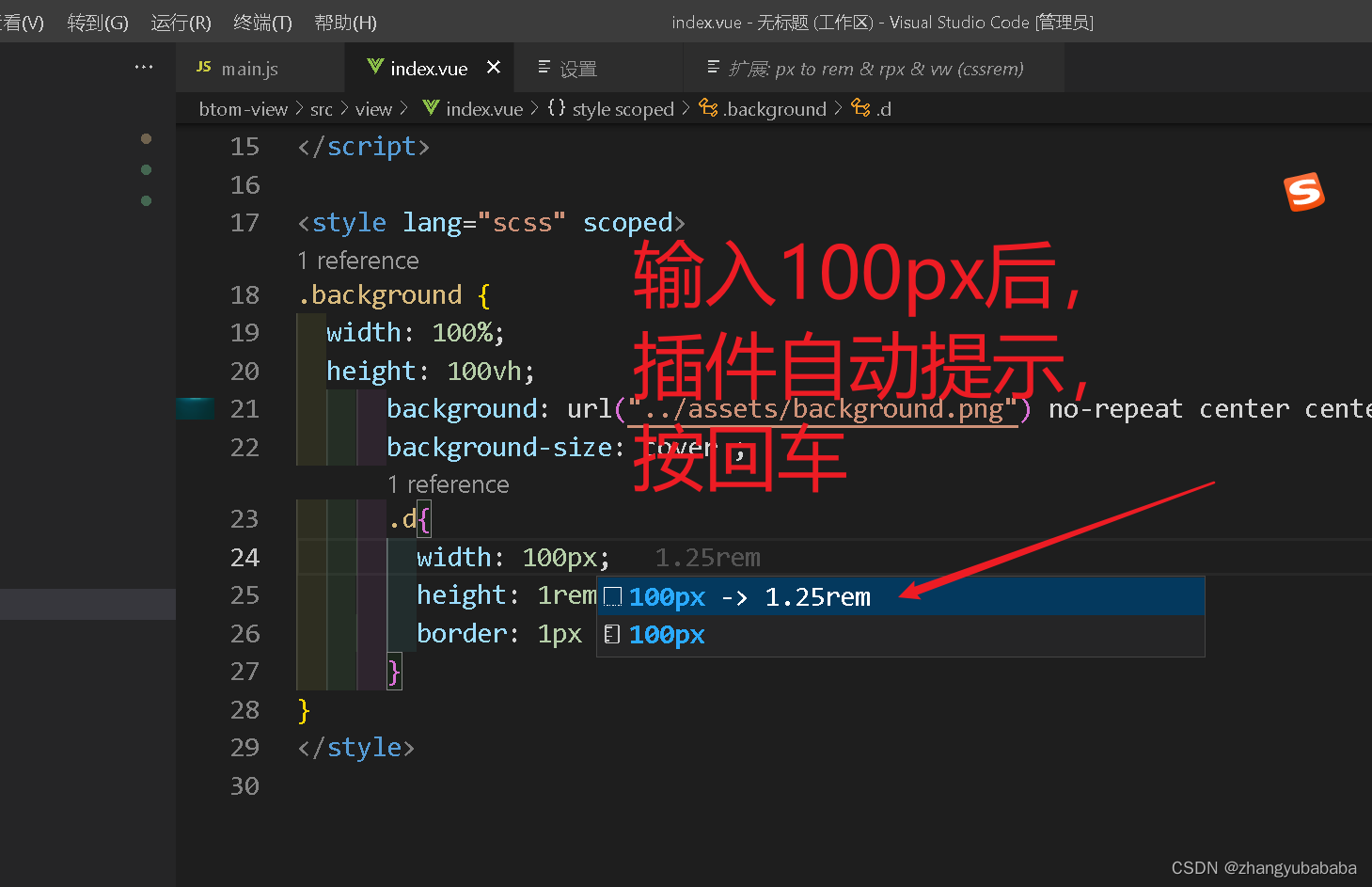
Task: Expand breadcrumb chevron after btom-view
Action: point(299,109)
